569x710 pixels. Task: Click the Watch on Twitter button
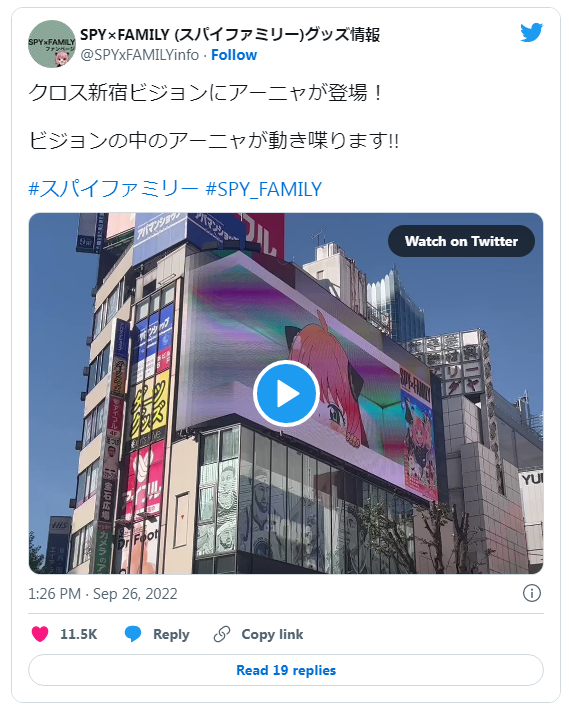pyautogui.click(x=461, y=241)
